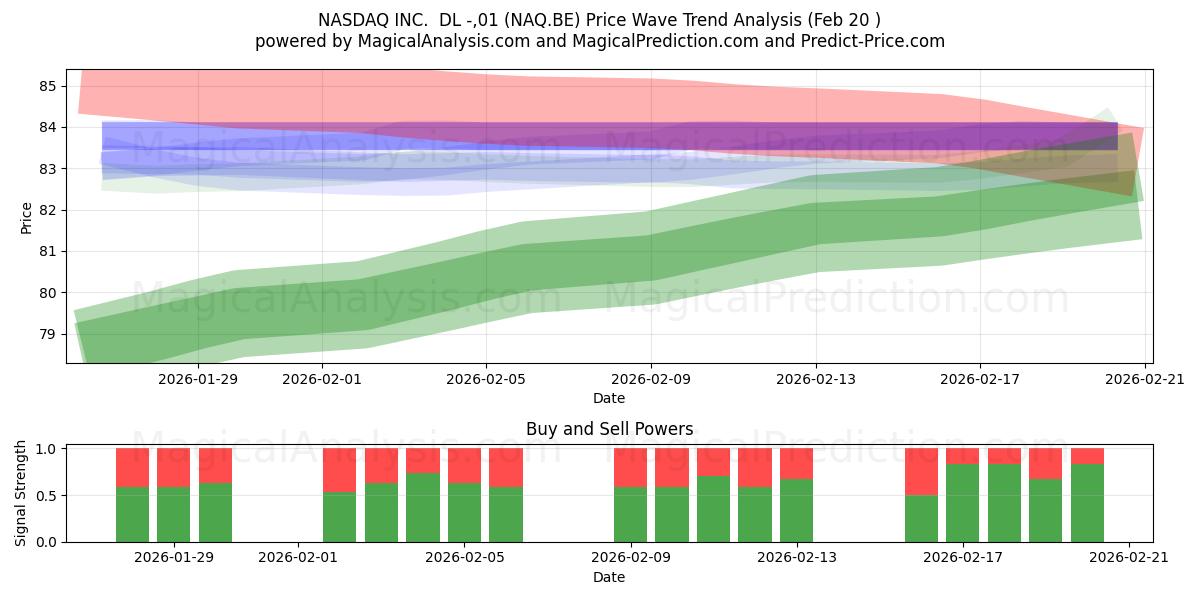
Task: Click the red sell bar segment above 2026-02-09
Action: (631, 468)
